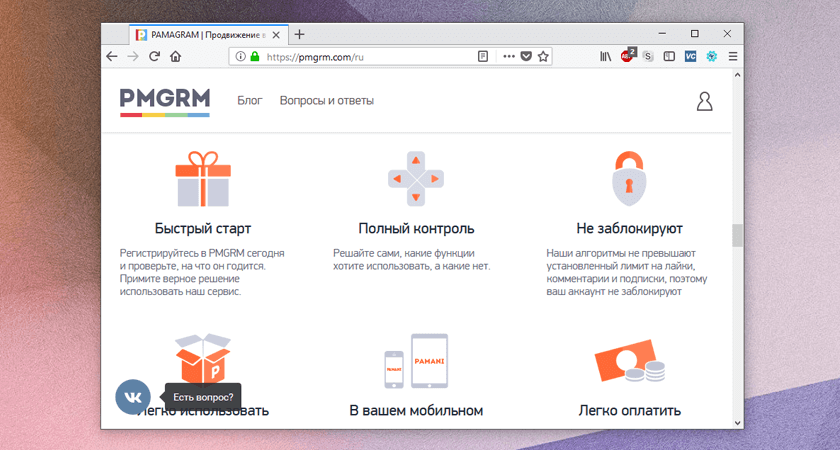Click the green padlock security icon

[x=254, y=56]
